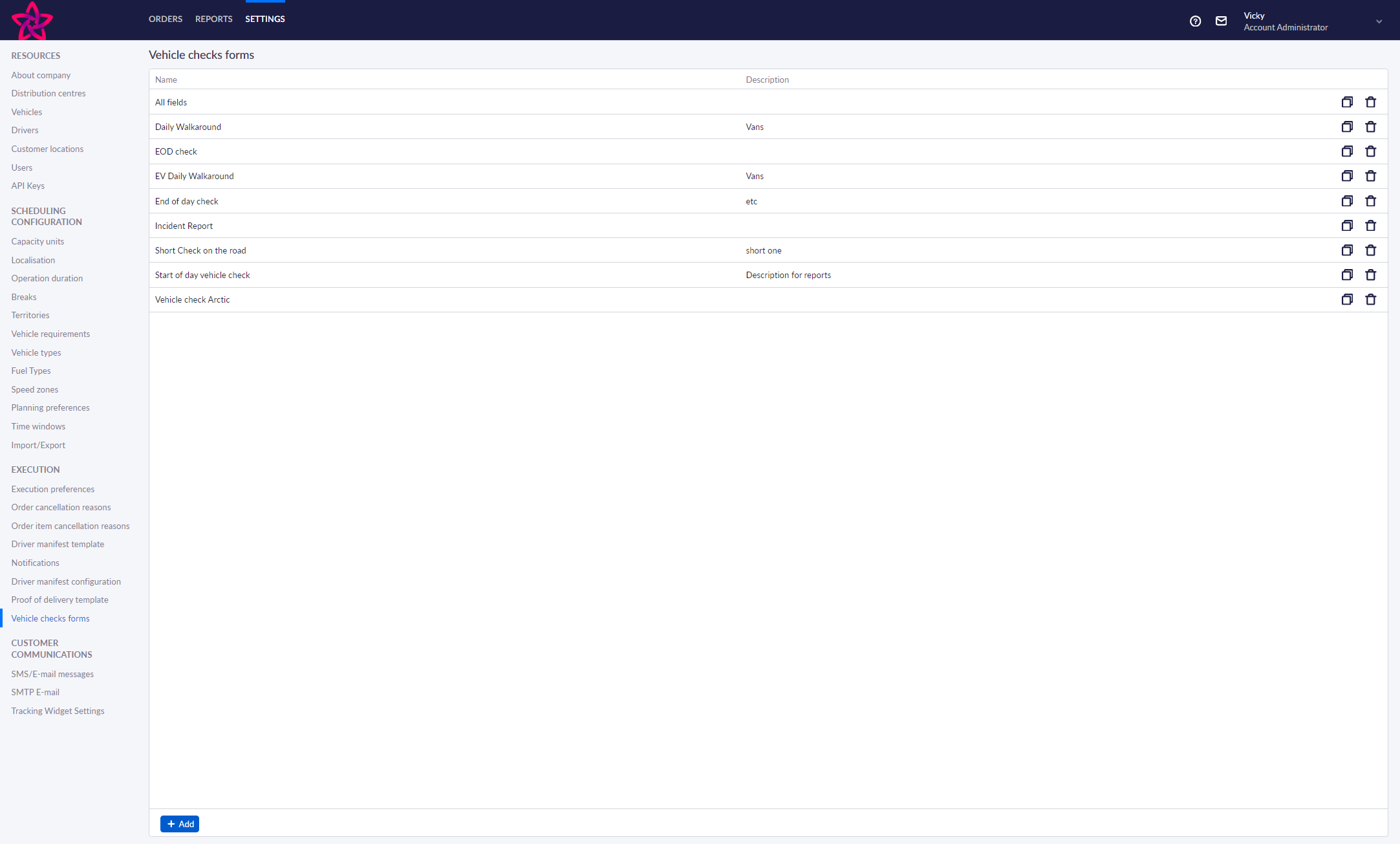Screen dimensions: 1400x844
Task: Open Execution preferences
Action: click(53, 489)
